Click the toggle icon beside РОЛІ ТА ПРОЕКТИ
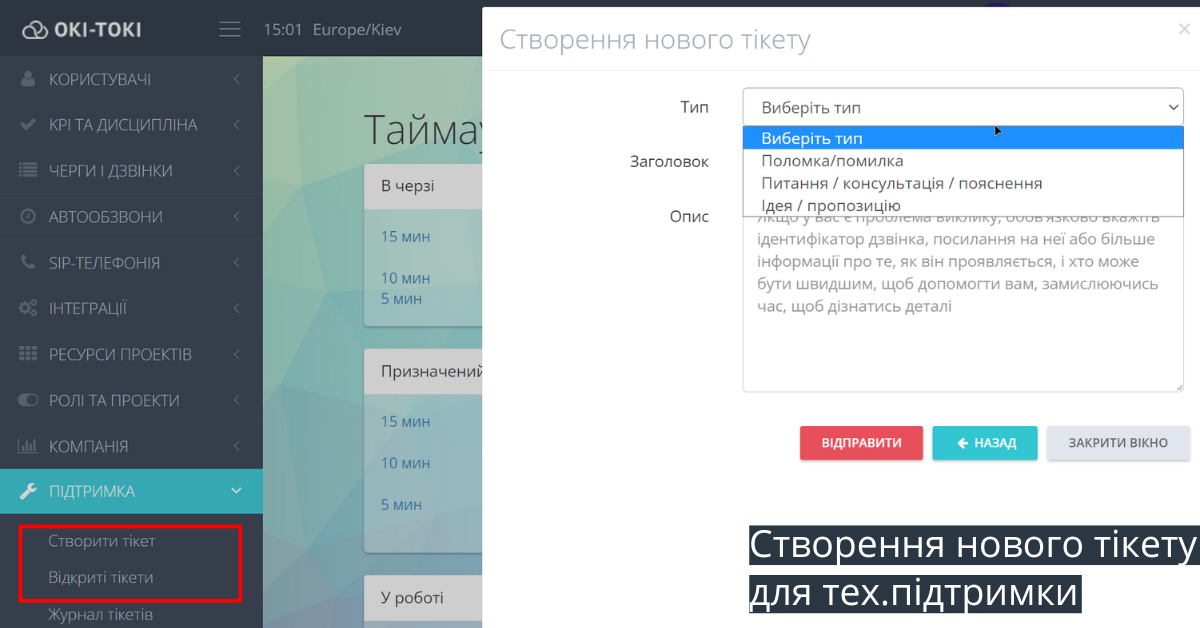The width and height of the screenshot is (1200, 628). click(x=25, y=400)
